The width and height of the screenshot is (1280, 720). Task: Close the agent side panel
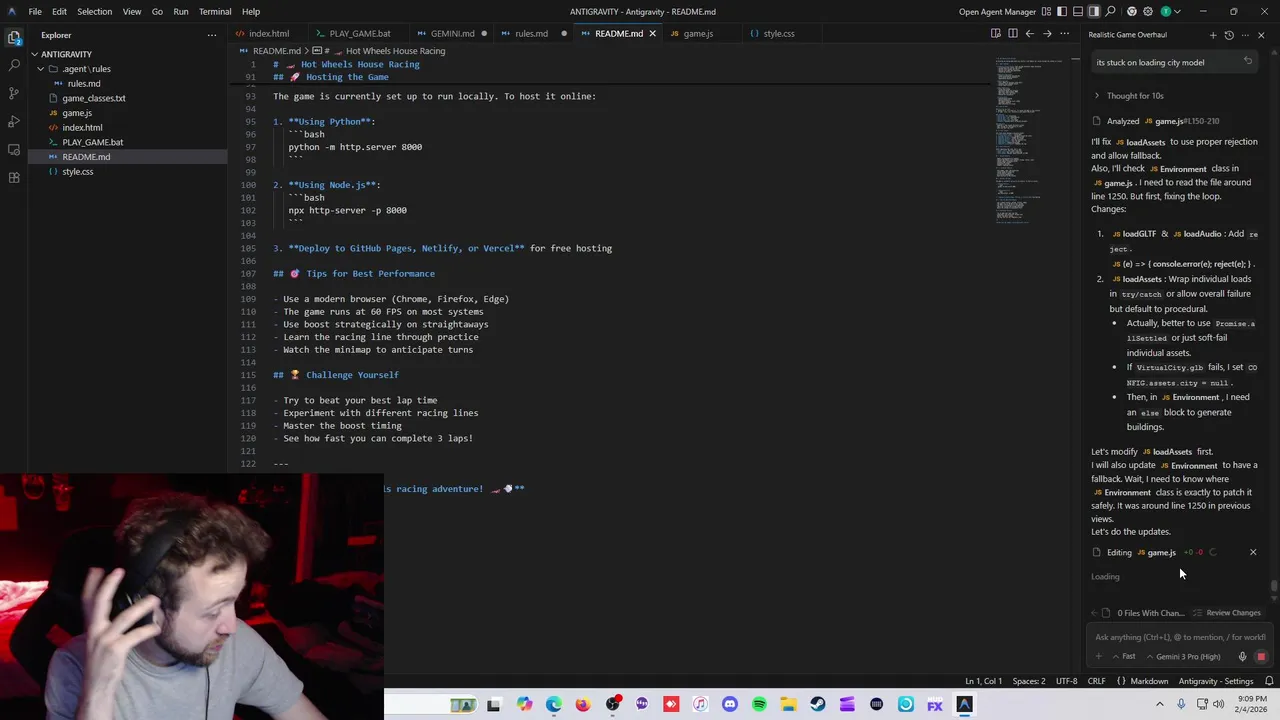pos(1261,35)
